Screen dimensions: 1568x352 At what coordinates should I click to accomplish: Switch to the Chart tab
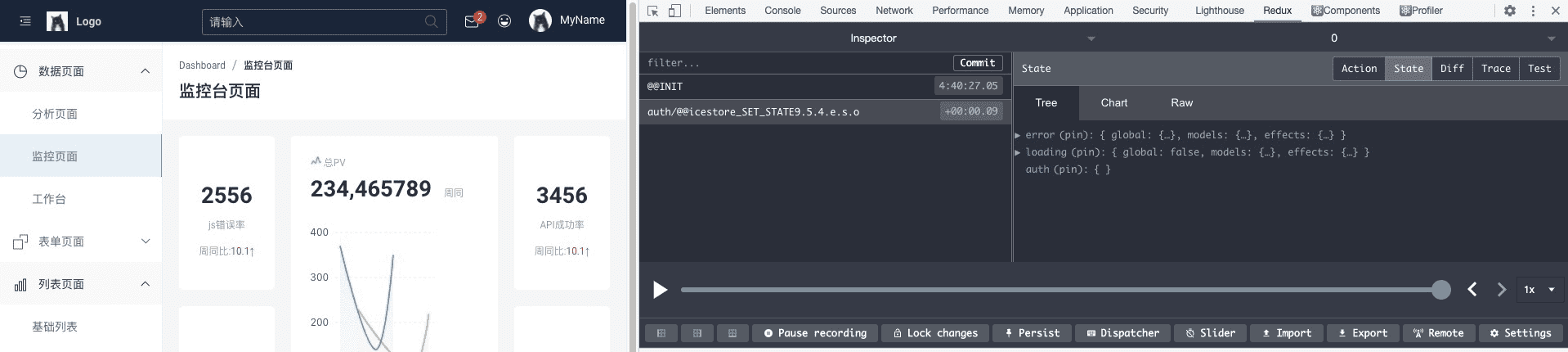pos(1113,103)
